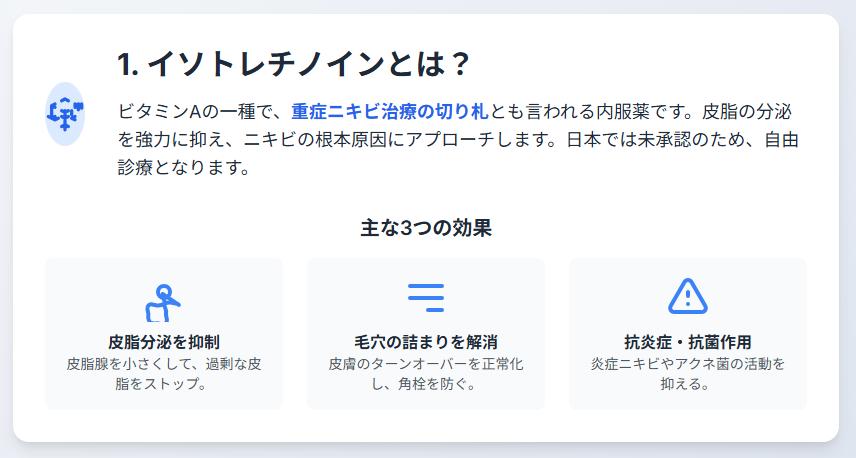Click the card title 毛穴の詰まりを解消
Viewport: 856px width, 458px height.
click(x=426, y=342)
